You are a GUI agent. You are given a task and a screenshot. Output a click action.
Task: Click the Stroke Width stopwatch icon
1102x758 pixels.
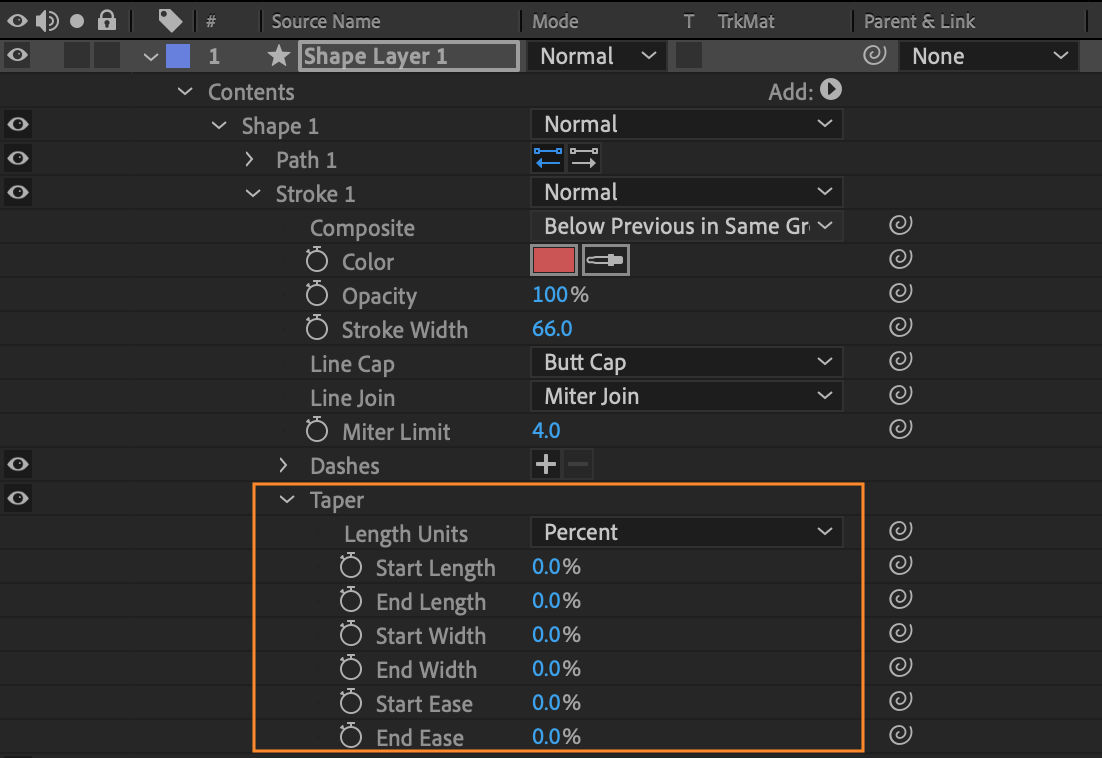pyautogui.click(x=316, y=329)
